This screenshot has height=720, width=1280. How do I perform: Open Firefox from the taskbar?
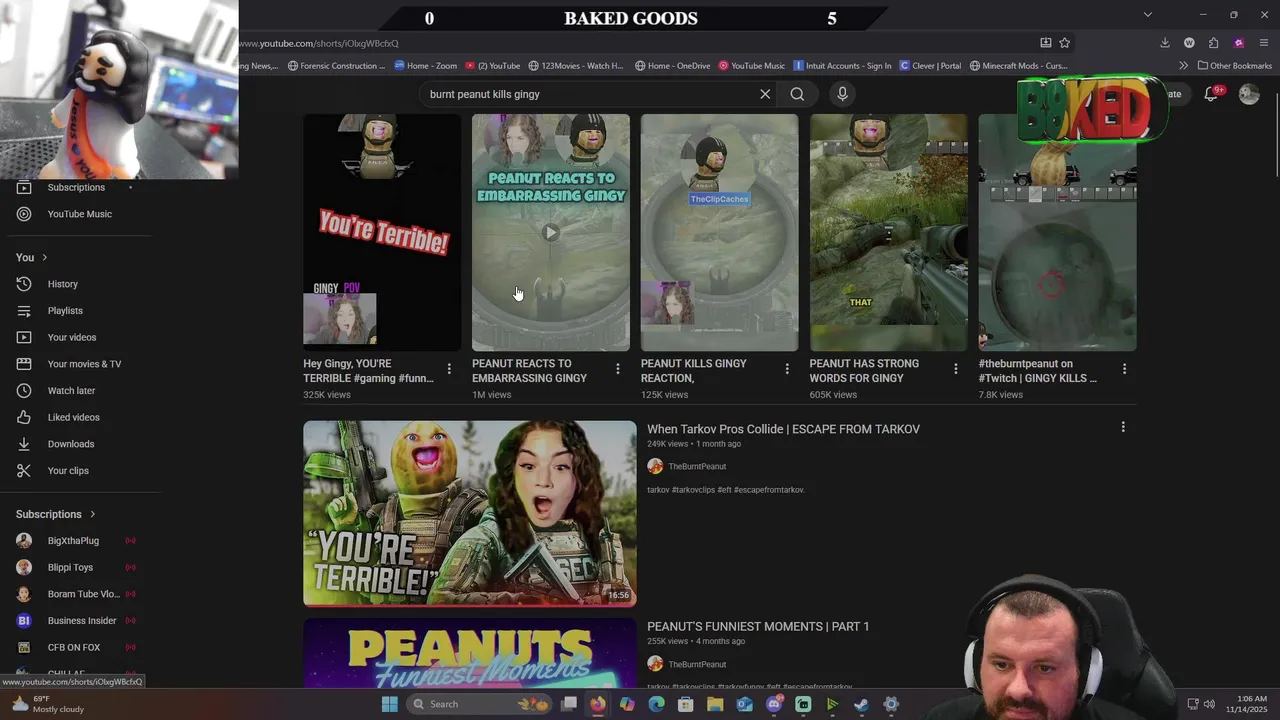click(597, 704)
